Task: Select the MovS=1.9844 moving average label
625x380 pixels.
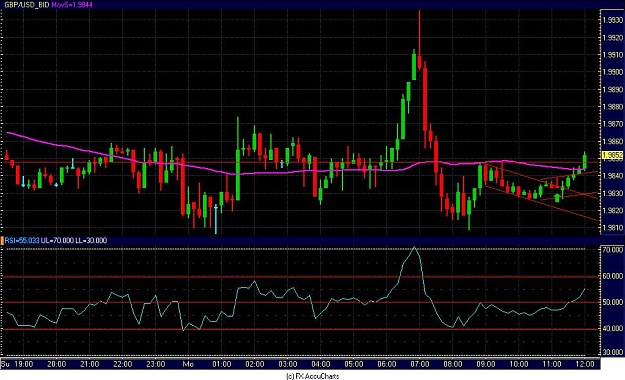Action: (x=72, y=5)
